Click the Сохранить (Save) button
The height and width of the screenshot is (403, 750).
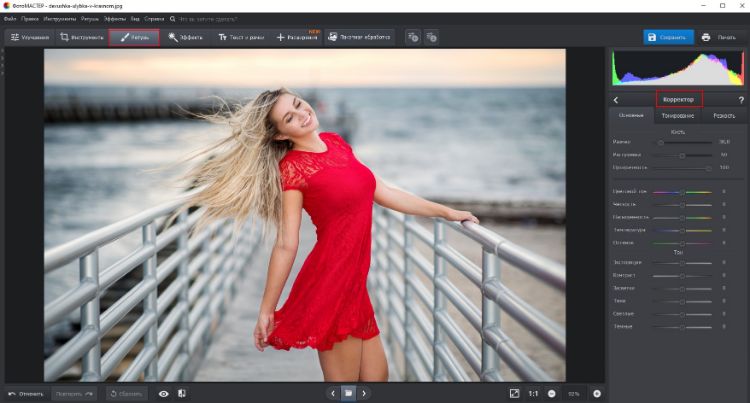667,37
